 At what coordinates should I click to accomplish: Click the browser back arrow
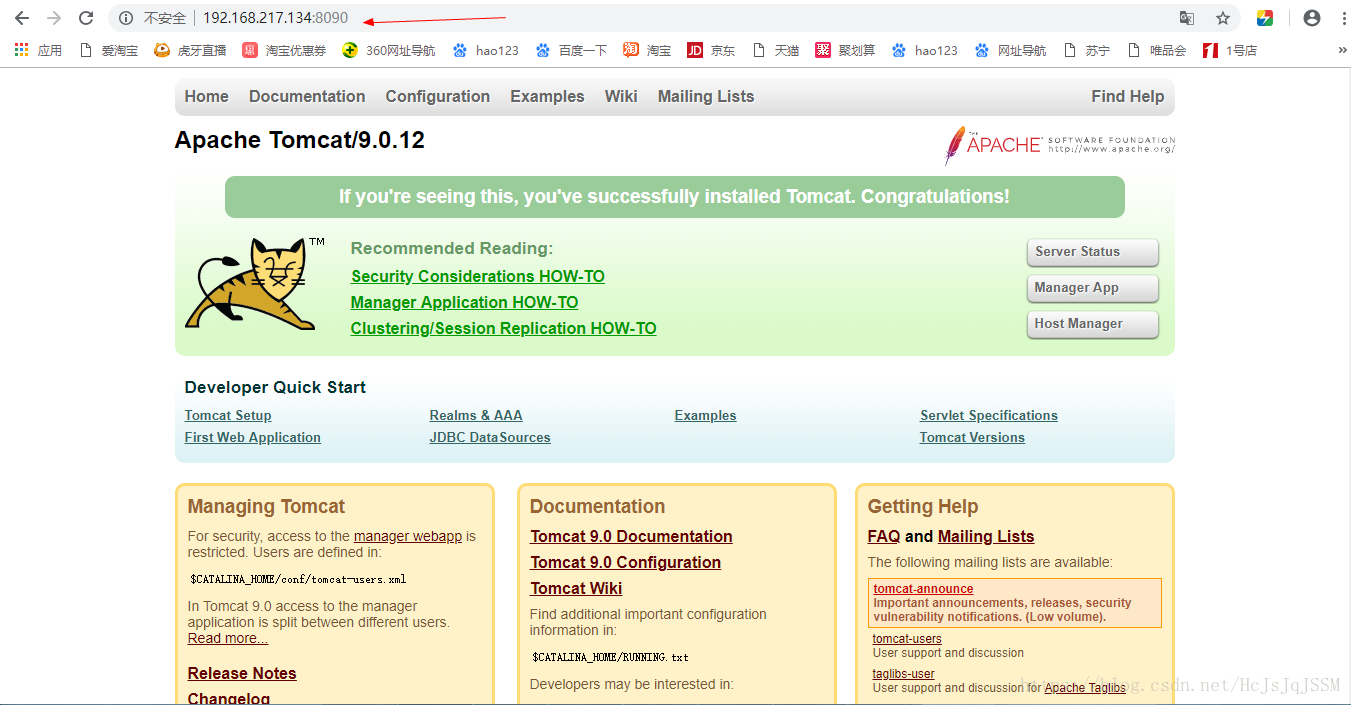(21, 18)
